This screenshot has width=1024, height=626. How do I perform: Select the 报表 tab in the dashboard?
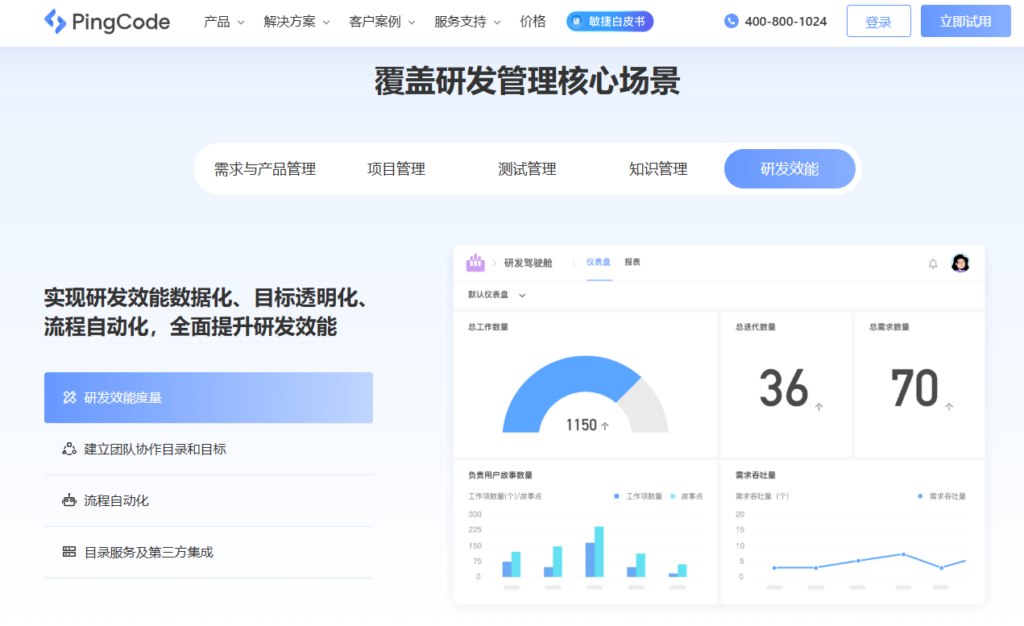[632, 262]
